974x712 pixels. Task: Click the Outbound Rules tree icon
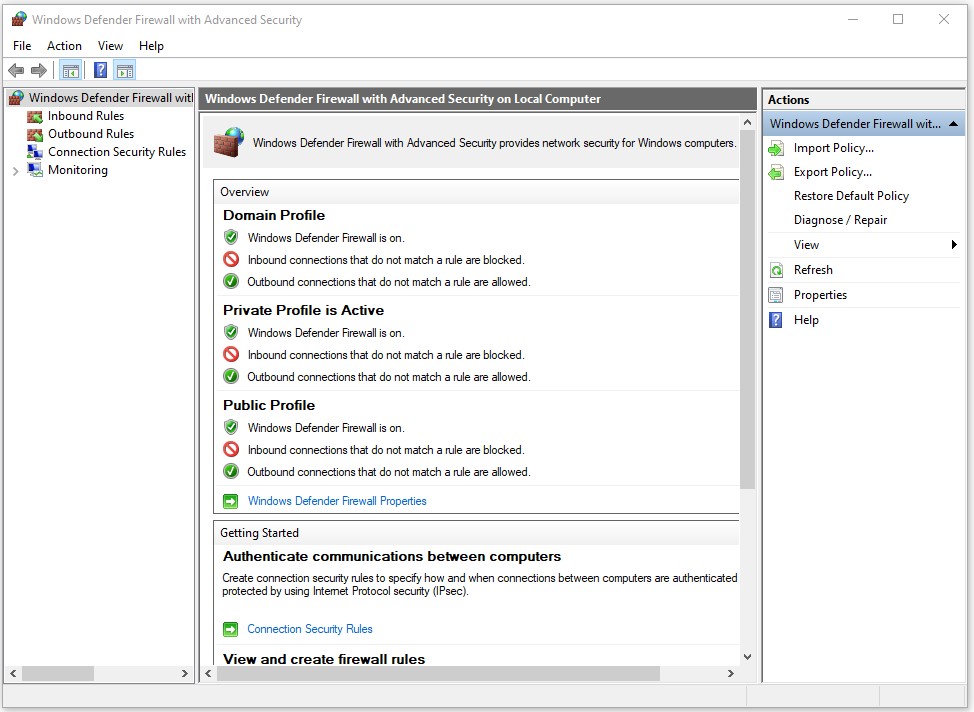pyautogui.click(x=35, y=134)
